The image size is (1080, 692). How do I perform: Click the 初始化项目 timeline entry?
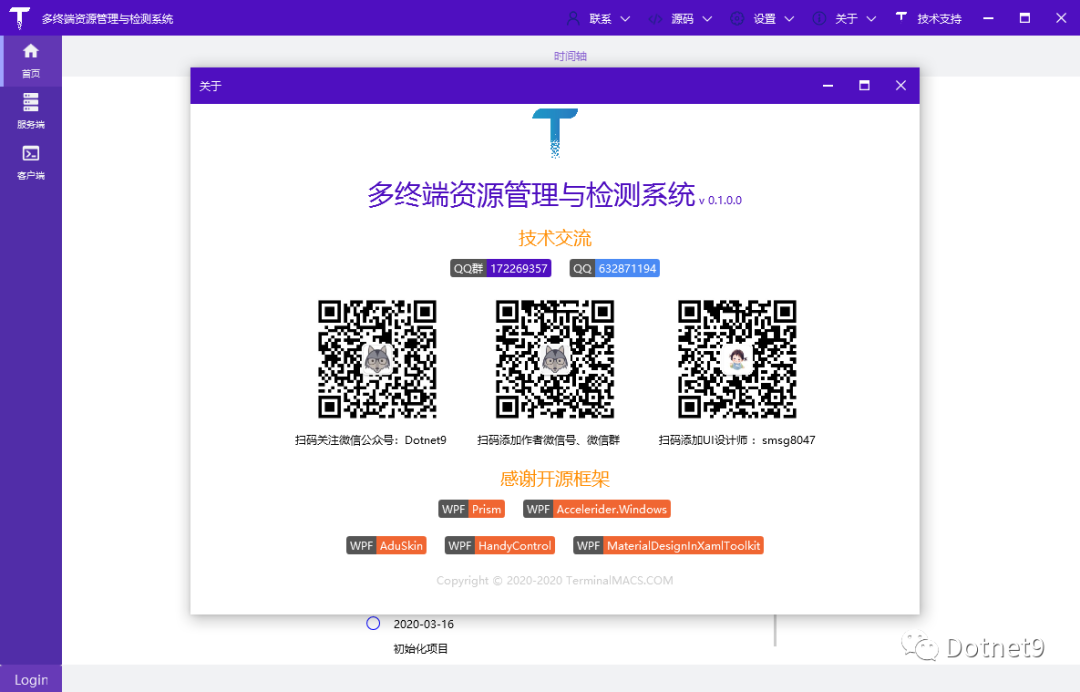pos(421,649)
